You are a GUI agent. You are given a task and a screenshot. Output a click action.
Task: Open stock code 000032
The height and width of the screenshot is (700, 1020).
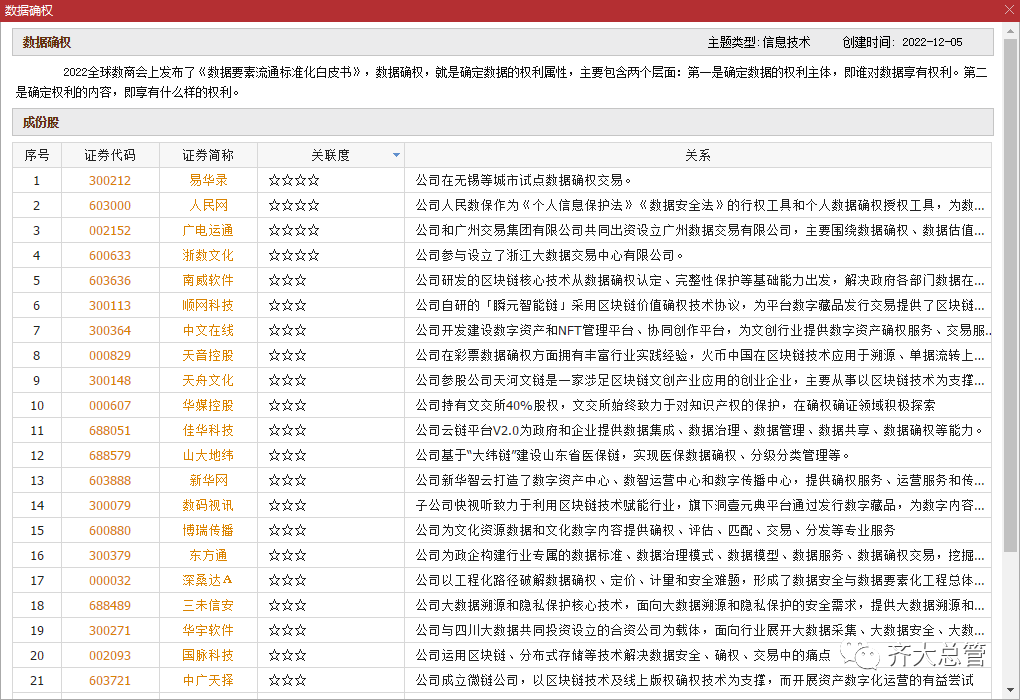[x=110, y=580]
